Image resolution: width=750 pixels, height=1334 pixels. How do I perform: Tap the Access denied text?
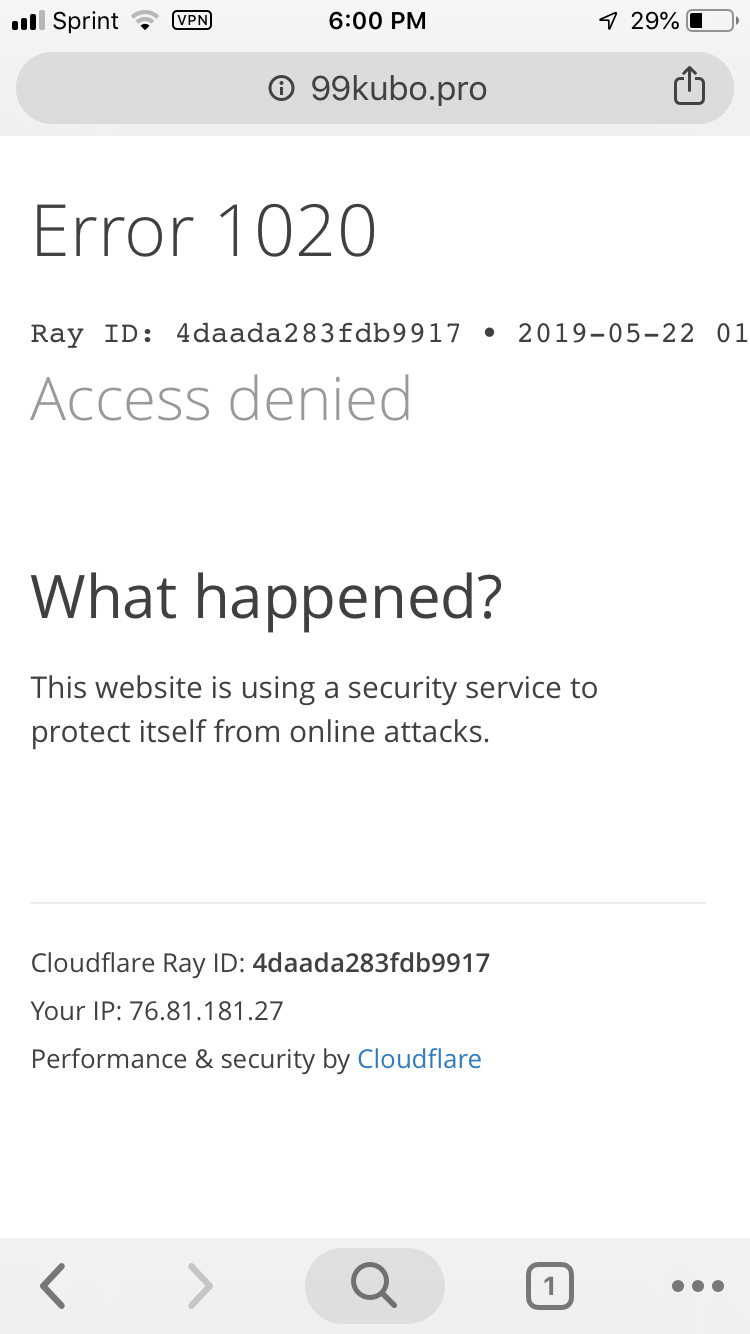pyautogui.click(x=221, y=399)
